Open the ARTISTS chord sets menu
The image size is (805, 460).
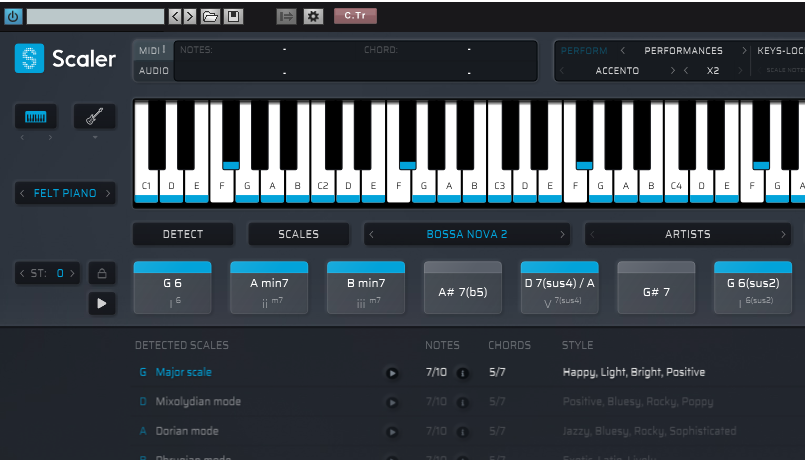[x=687, y=234]
